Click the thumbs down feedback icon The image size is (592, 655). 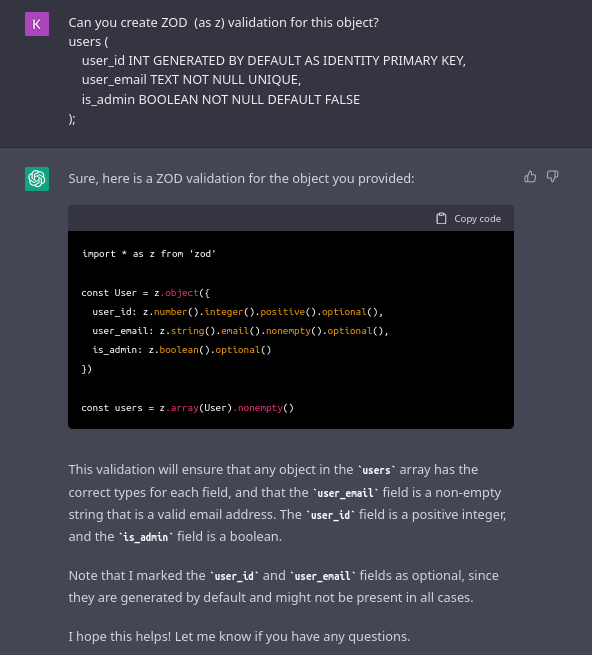552,177
